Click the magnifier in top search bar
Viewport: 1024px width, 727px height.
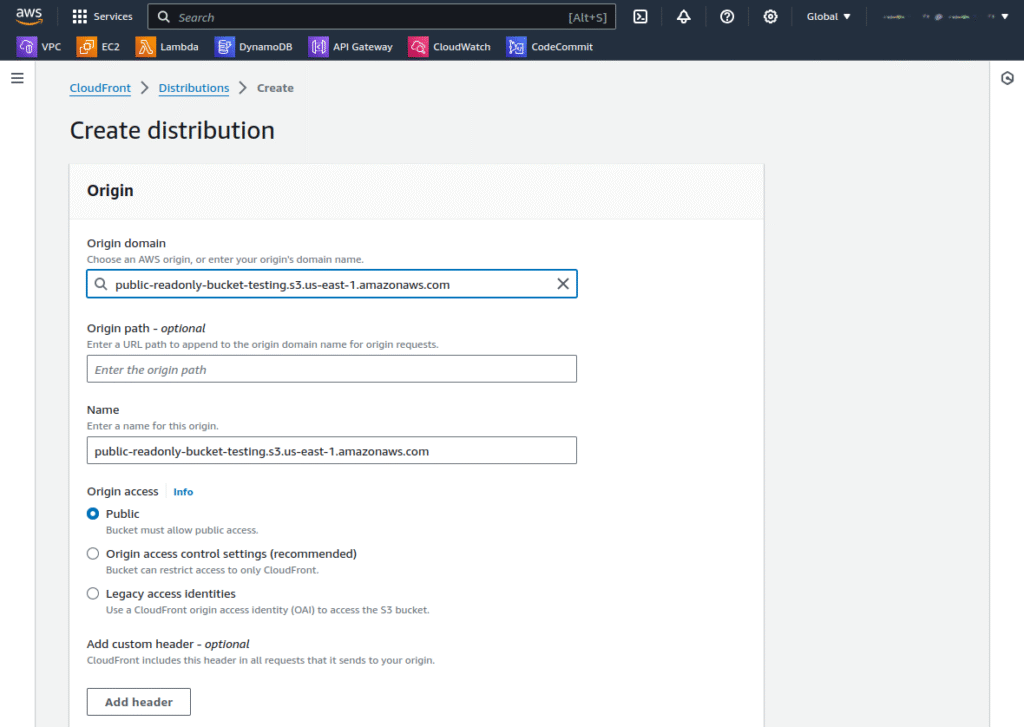coord(164,16)
